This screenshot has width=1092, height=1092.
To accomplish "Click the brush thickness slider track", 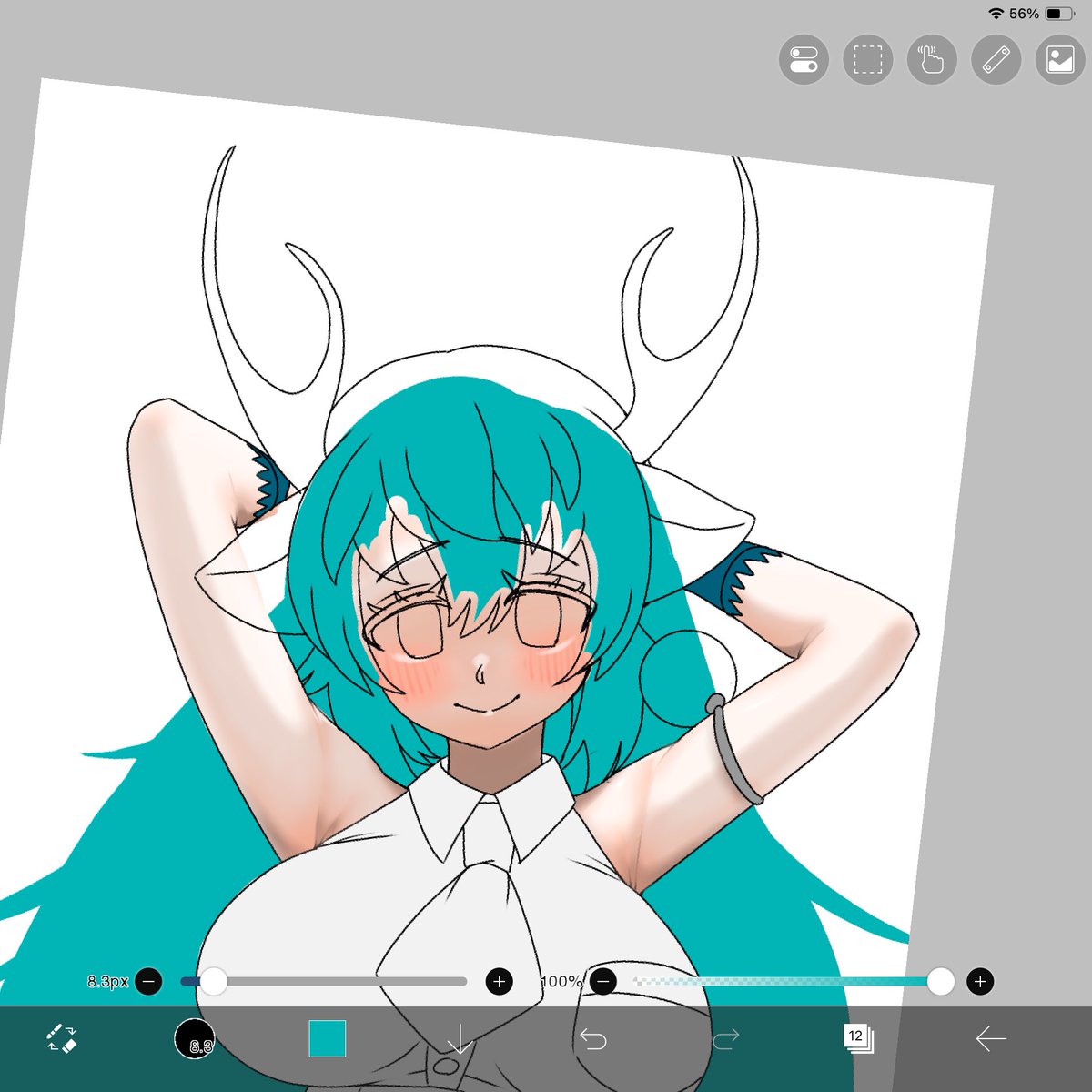I will tap(324, 982).
